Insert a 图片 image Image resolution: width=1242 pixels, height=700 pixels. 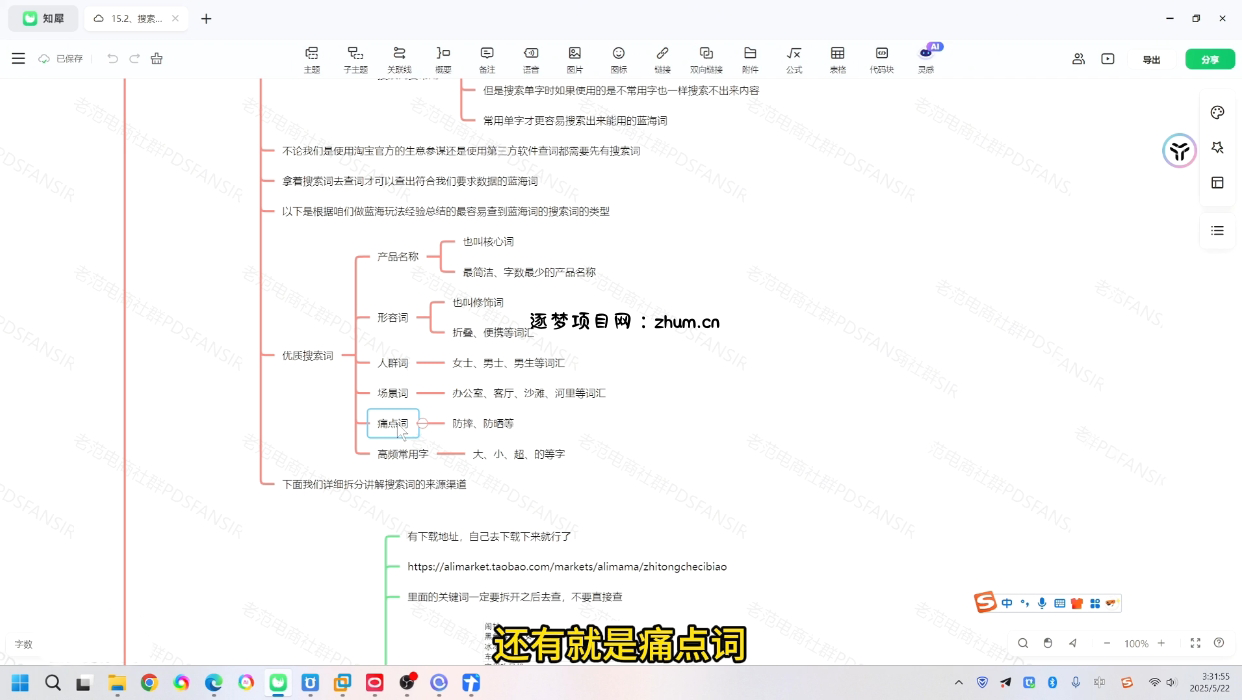[574, 60]
